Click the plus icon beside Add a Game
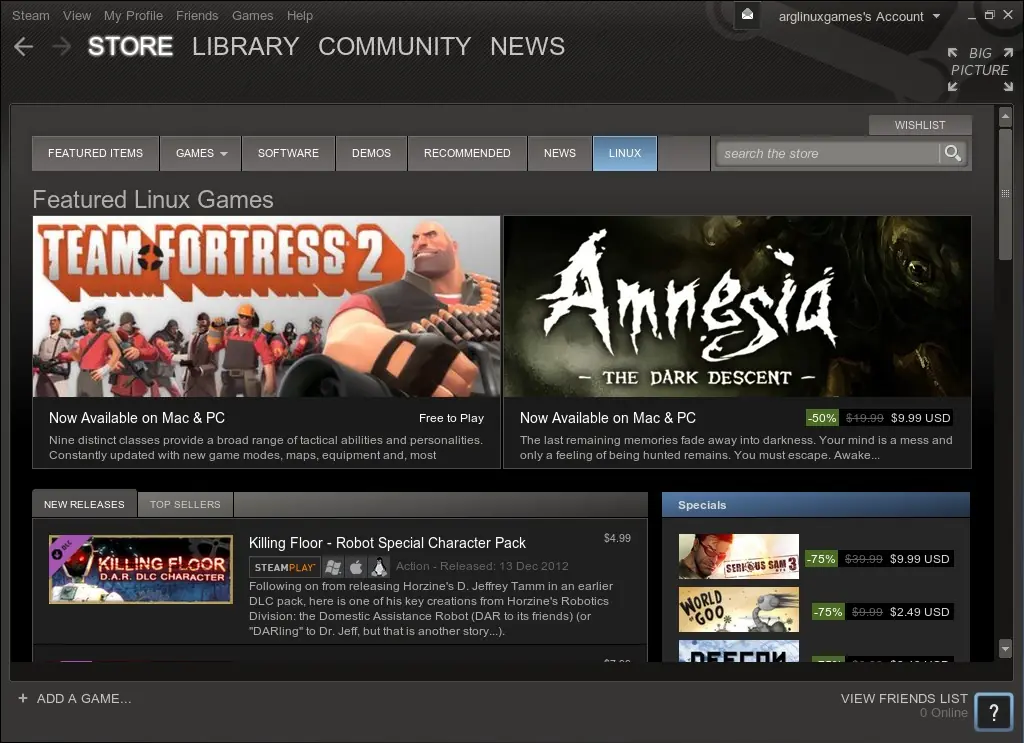Image resolution: width=1024 pixels, height=743 pixels. [x=23, y=698]
